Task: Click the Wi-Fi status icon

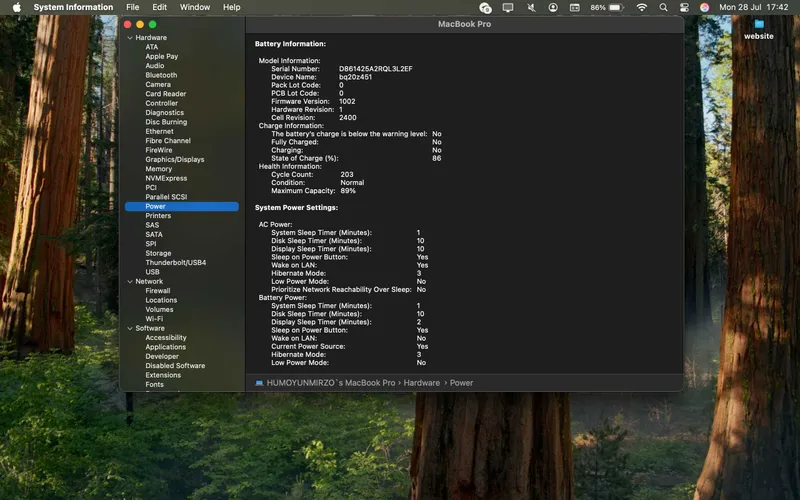Action: 642,7
